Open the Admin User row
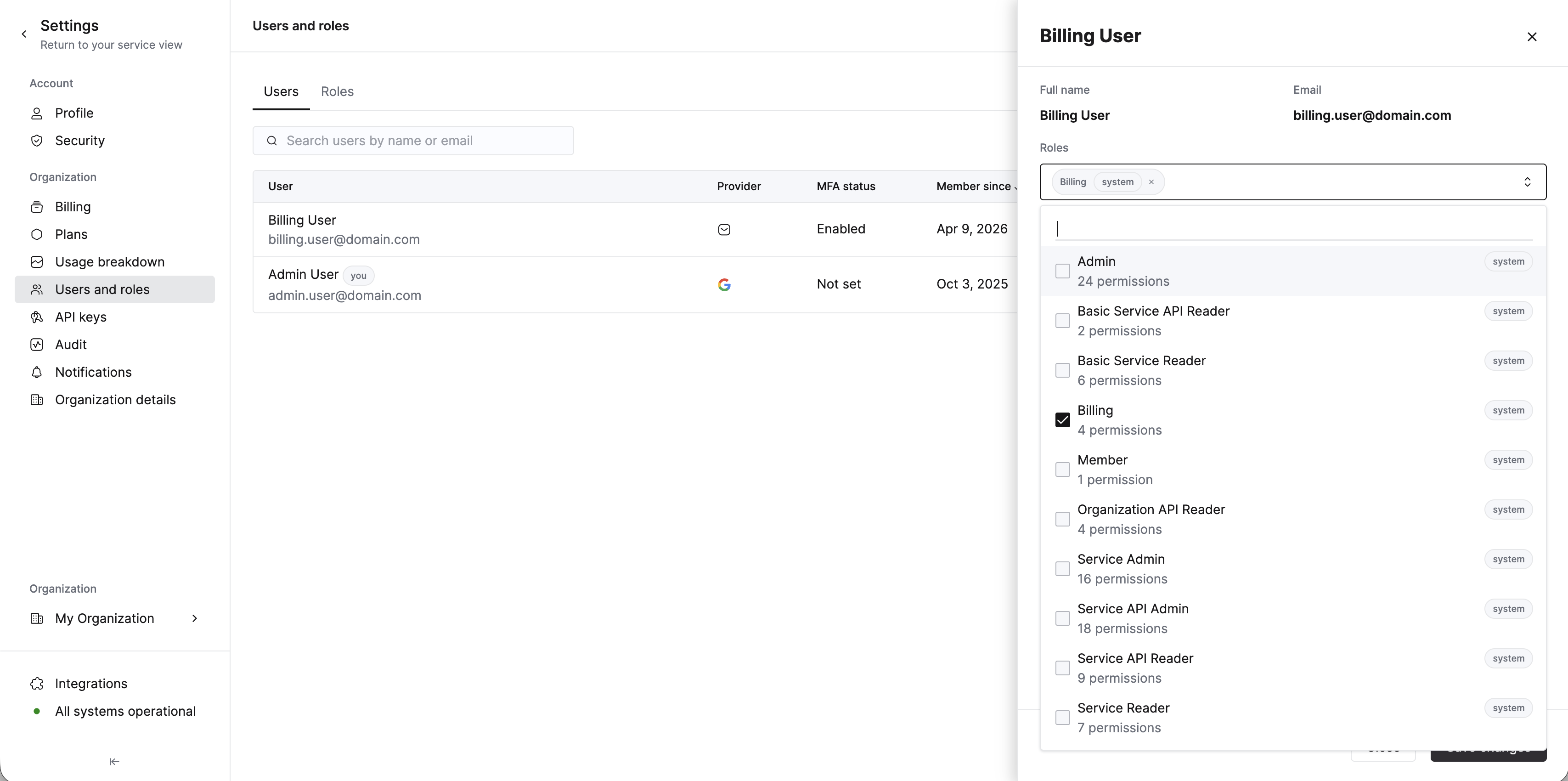 tap(487, 284)
